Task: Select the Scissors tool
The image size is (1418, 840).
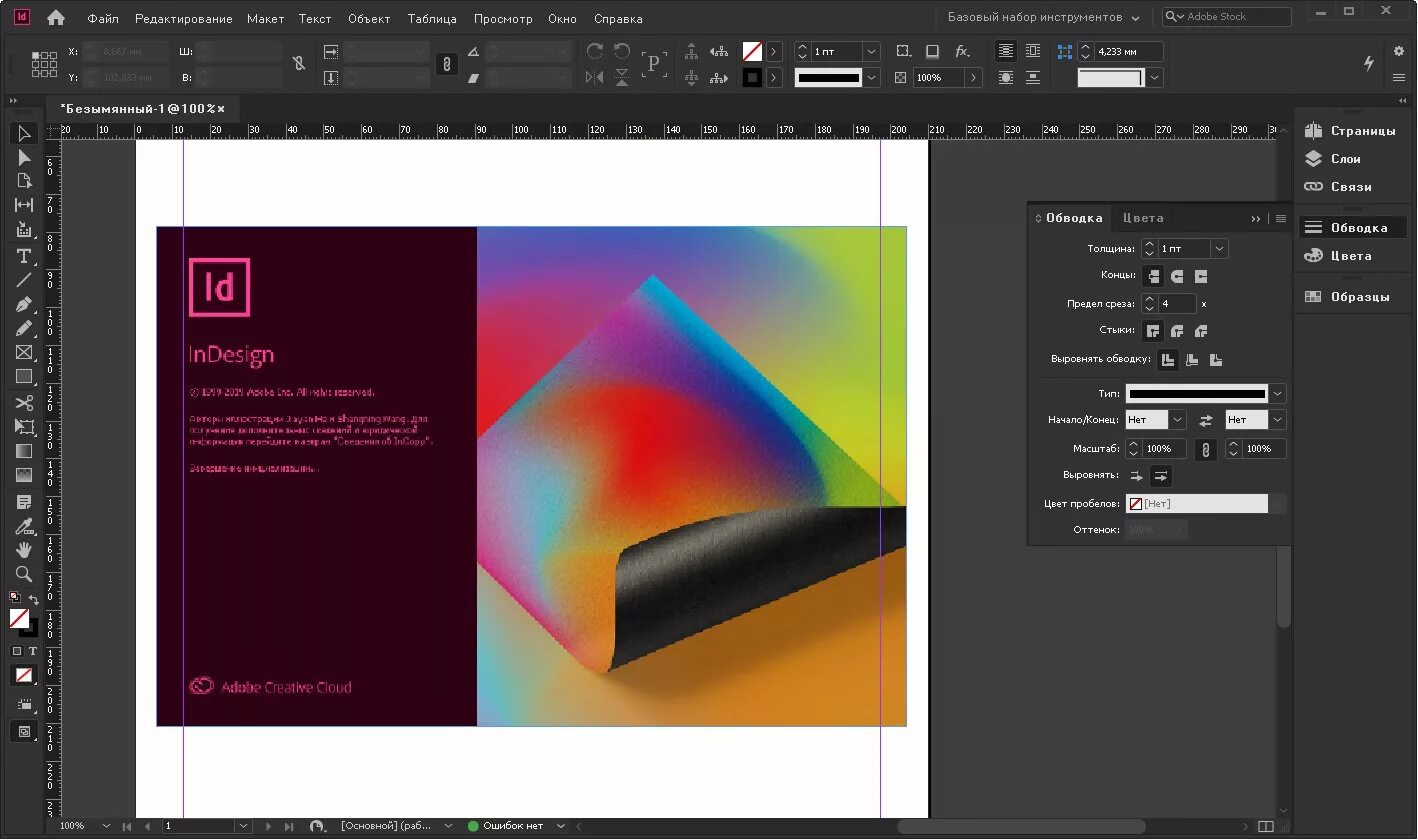Action: pos(23,402)
